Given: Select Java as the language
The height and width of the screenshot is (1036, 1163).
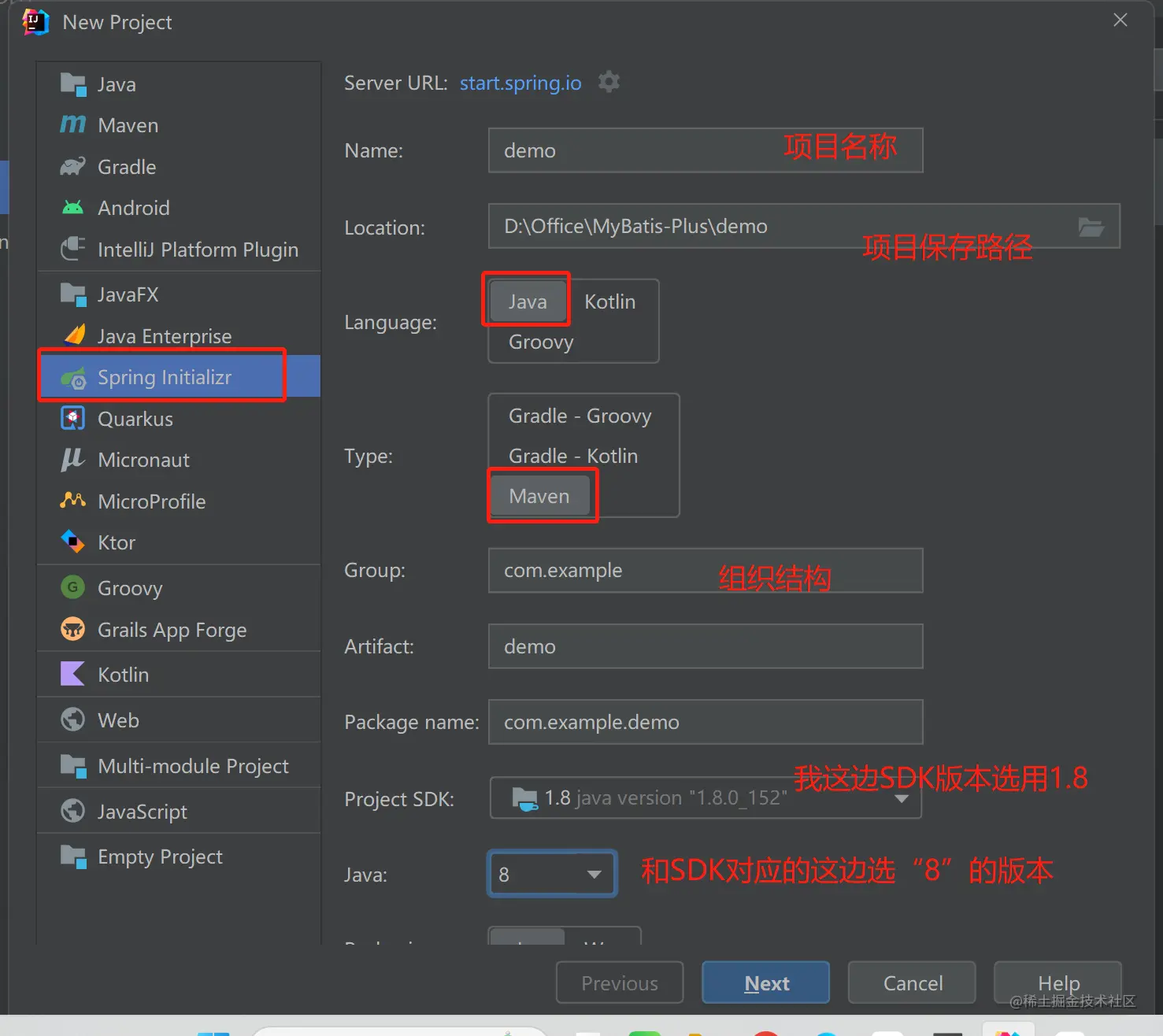Looking at the screenshot, I should (x=528, y=302).
